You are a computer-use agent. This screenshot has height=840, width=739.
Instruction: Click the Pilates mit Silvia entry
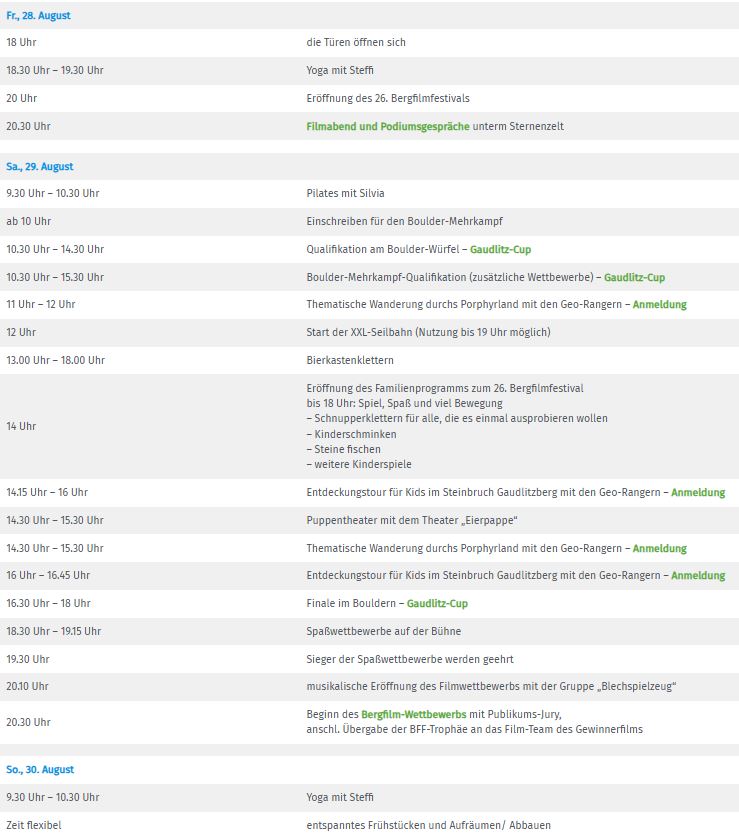pyautogui.click(x=345, y=193)
